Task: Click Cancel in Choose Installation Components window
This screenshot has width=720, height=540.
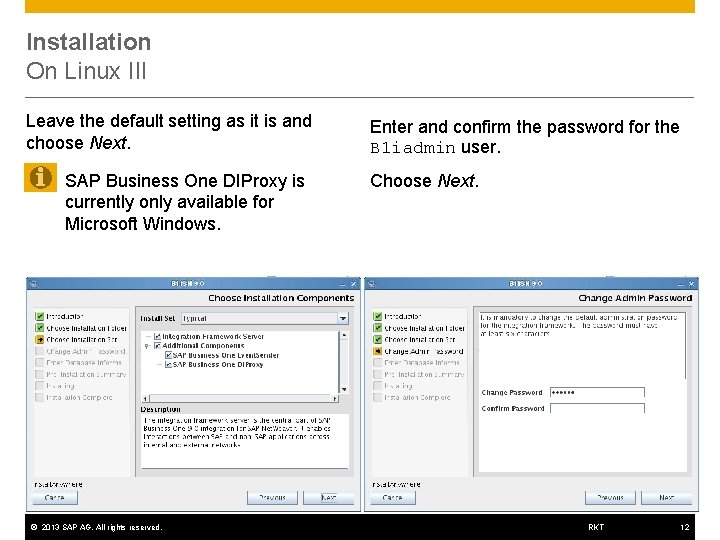Action: 55,497
